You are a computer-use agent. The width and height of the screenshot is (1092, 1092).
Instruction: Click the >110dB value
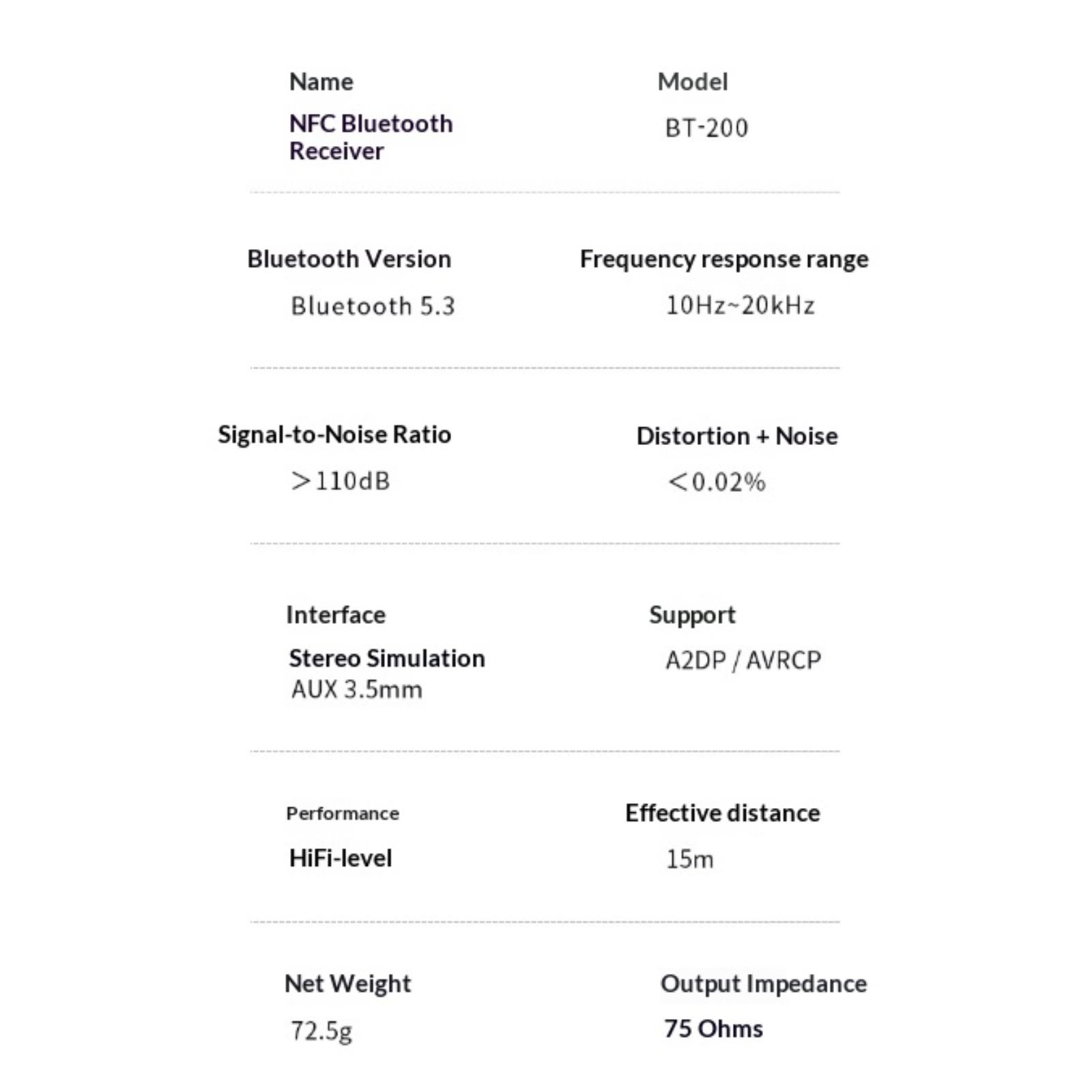pos(340,481)
